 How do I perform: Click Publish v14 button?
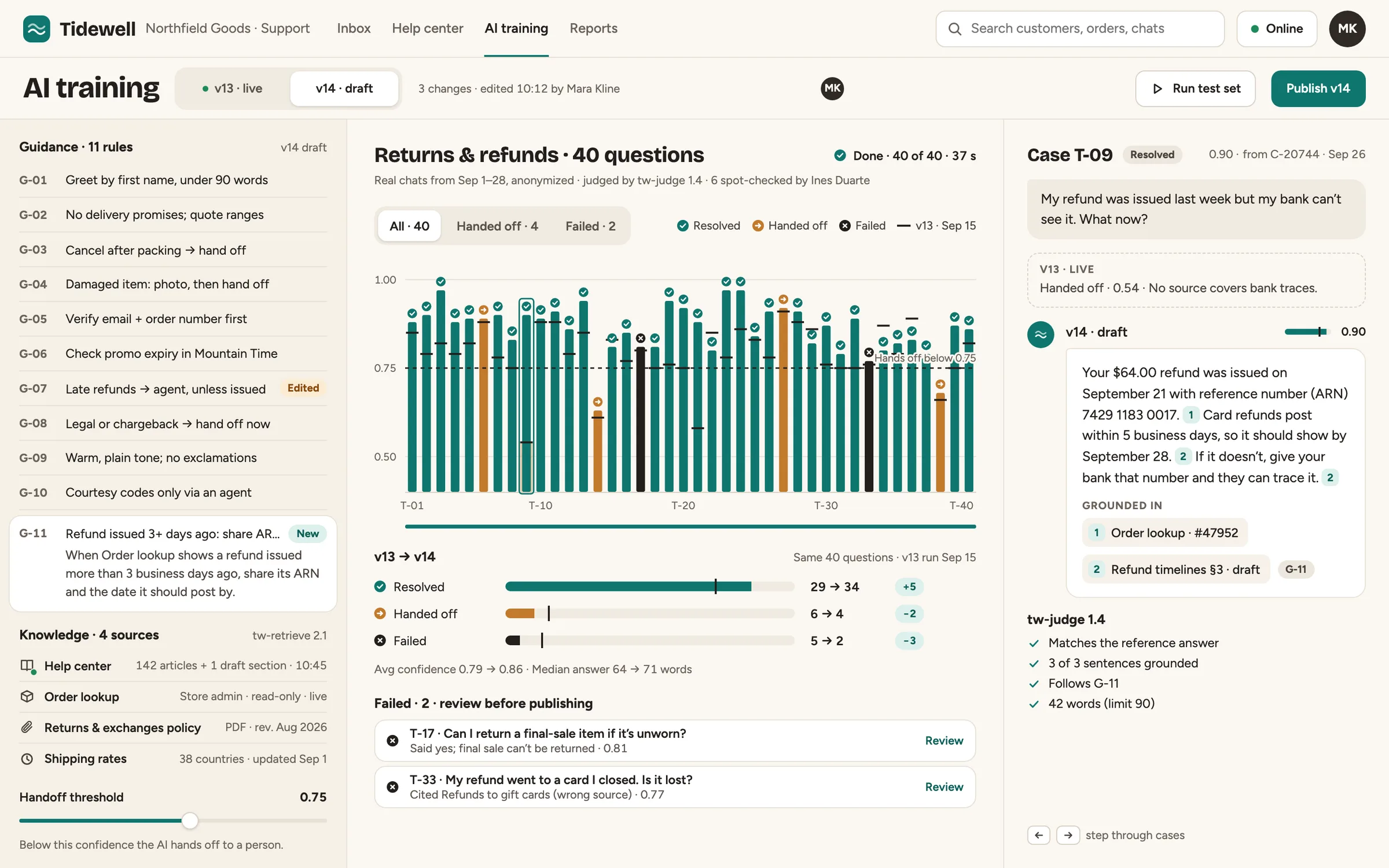click(1318, 89)
